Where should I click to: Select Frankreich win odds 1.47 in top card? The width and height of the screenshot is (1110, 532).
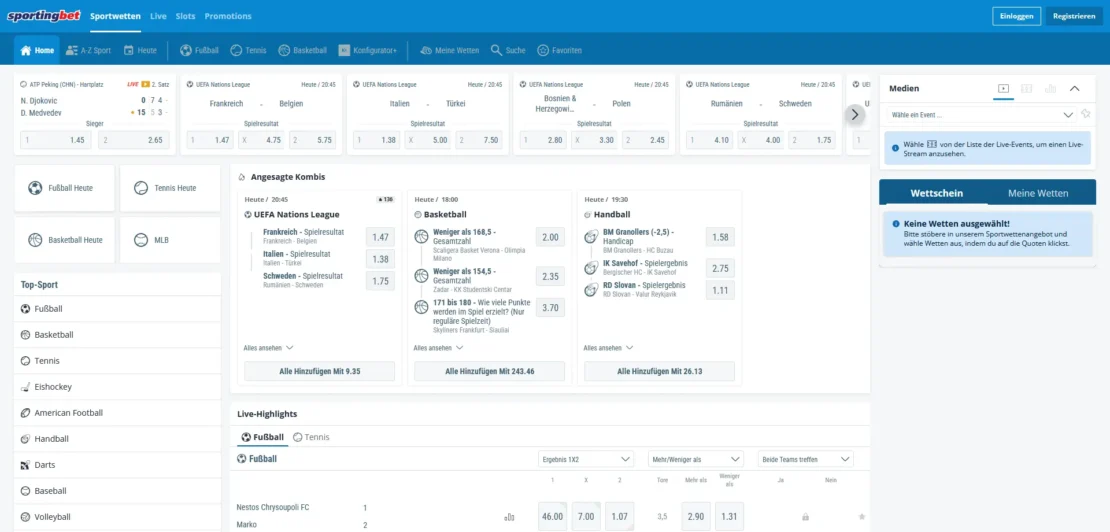[x=210, y=140]
